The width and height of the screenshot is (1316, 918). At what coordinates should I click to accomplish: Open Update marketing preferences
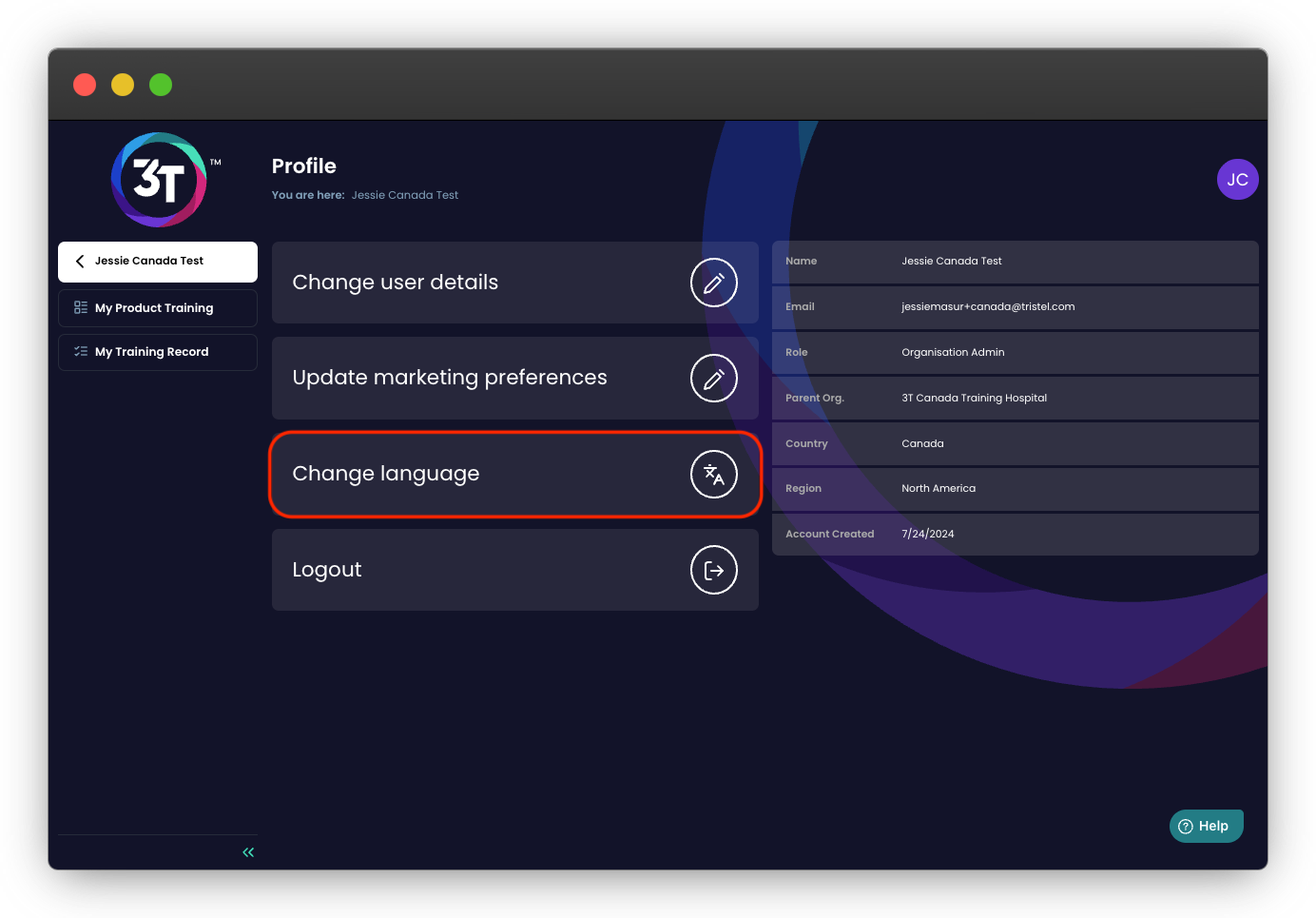(515, 379)
